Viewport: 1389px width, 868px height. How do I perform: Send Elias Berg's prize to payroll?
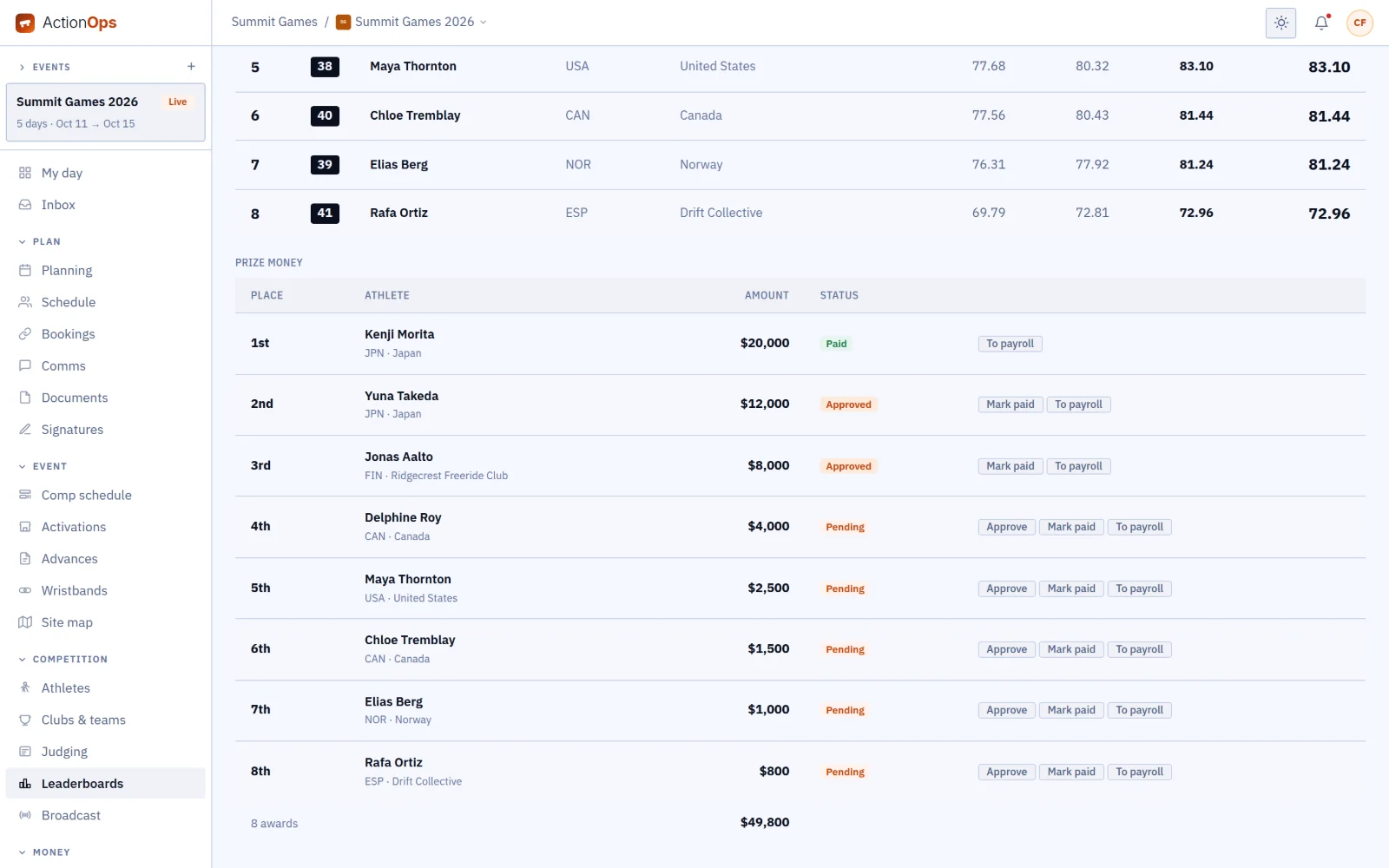coord(1139,710)
